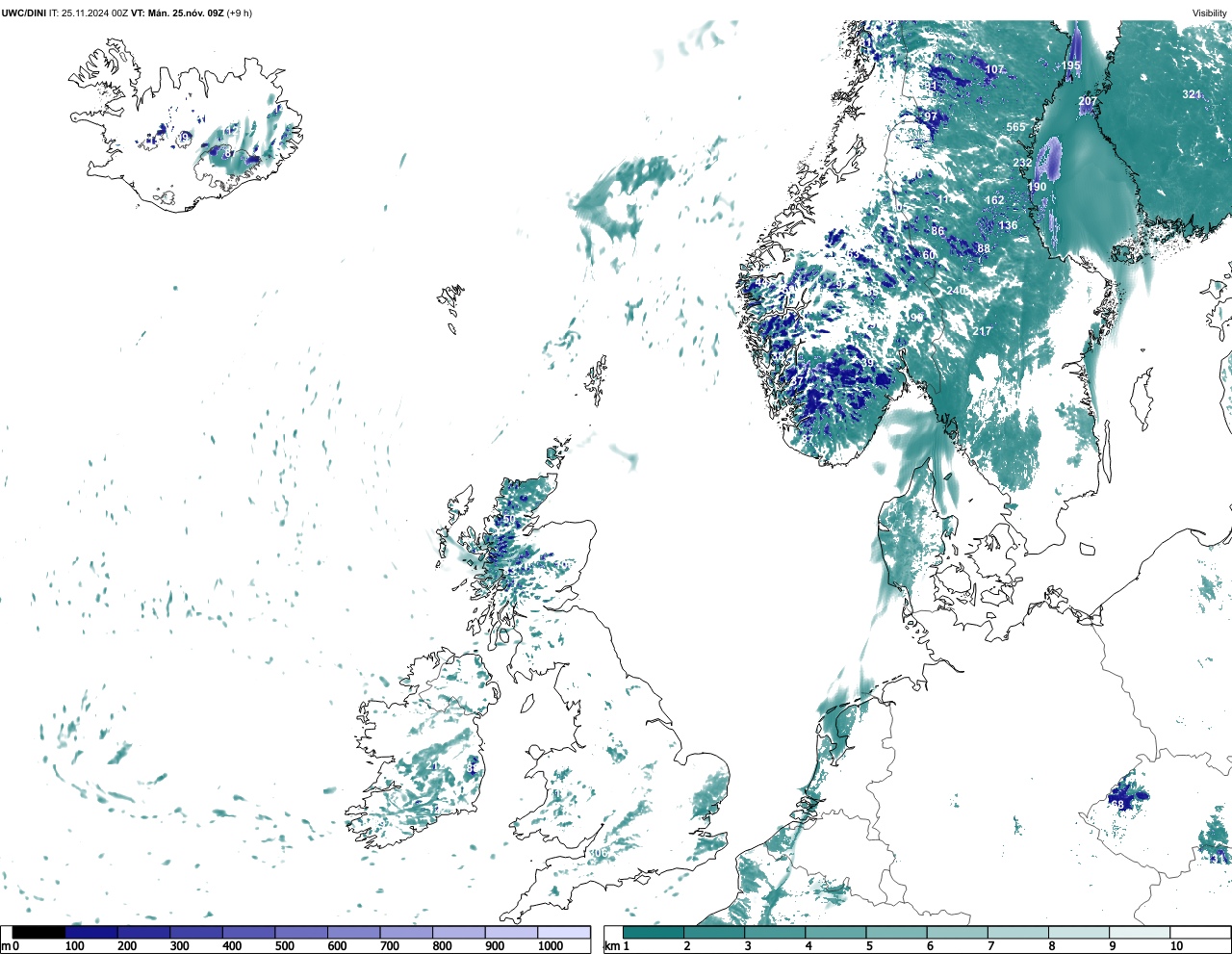The image size is (1232, 954).
Task: Click the '1000' label on the metre scale
Action: [551, 946]
